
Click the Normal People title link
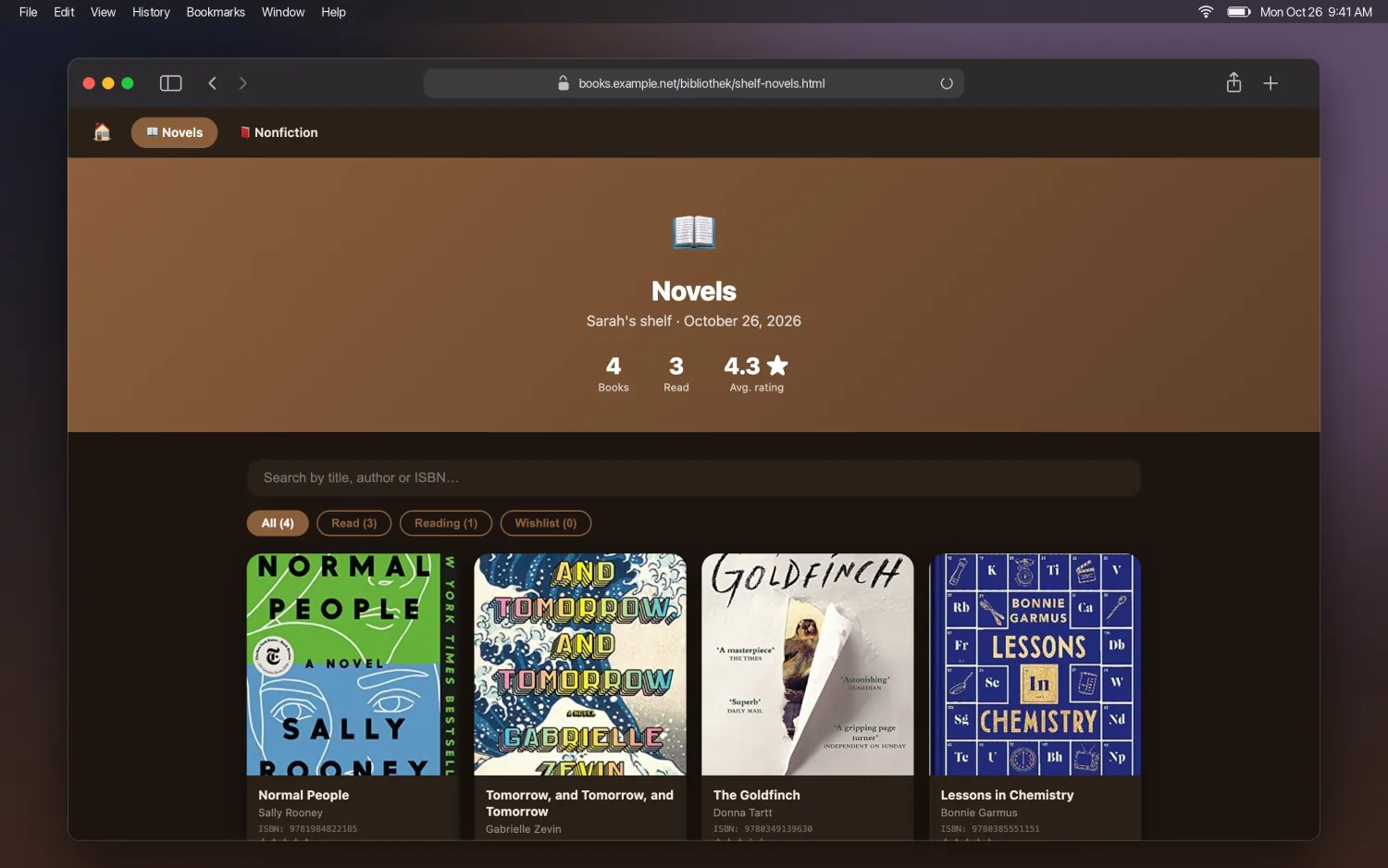point(304,795)
